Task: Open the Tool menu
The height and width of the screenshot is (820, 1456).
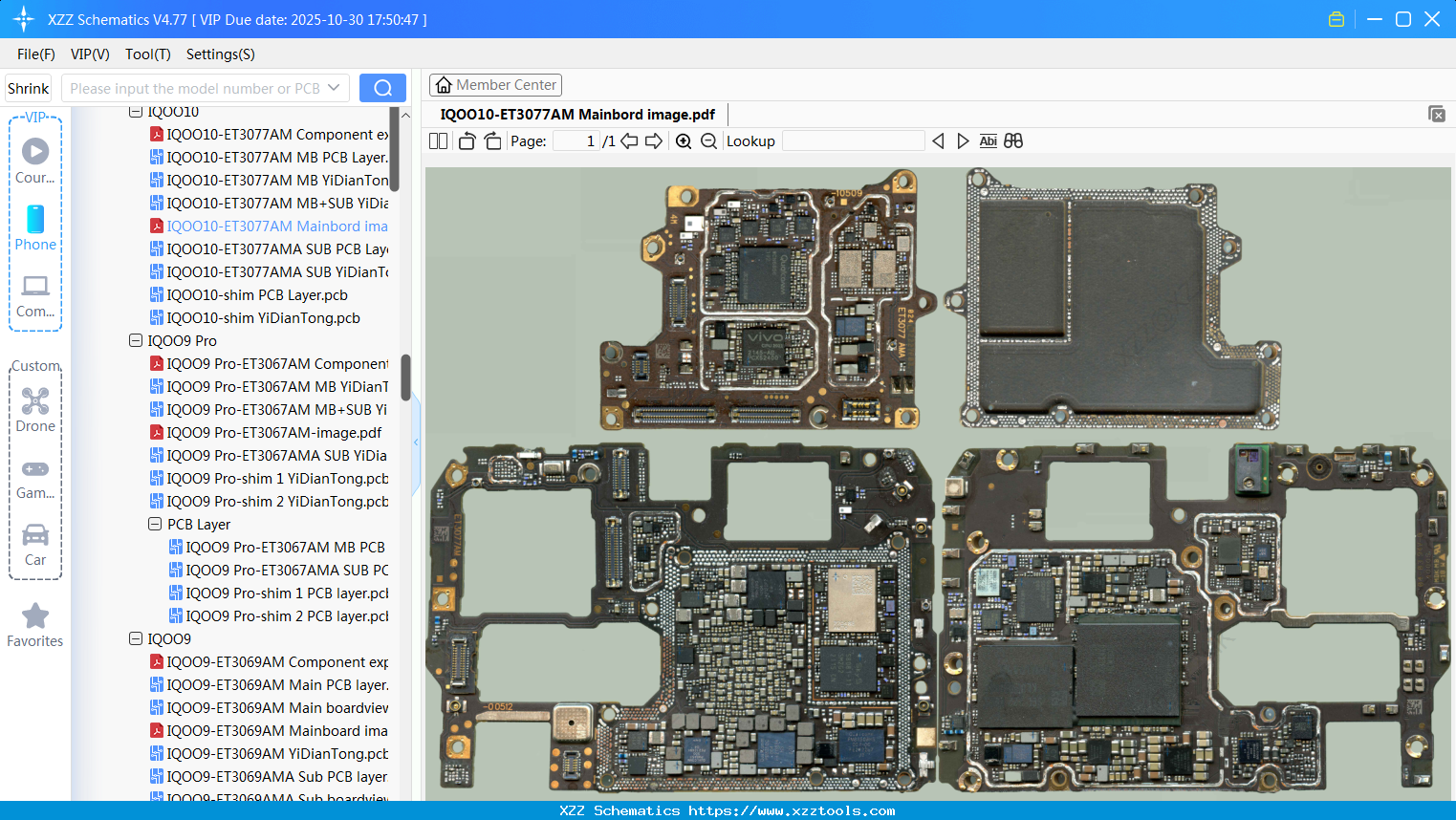Action: pyautogui.click(x=147, y=54)
